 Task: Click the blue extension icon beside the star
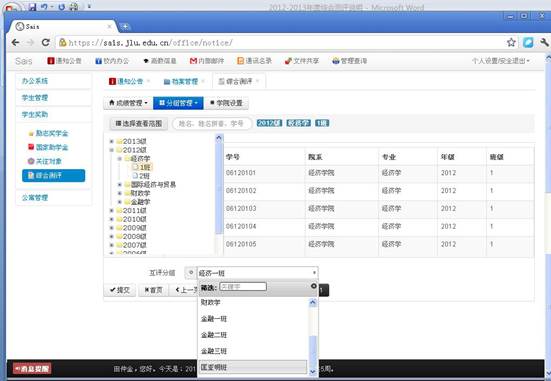[528, 43]
